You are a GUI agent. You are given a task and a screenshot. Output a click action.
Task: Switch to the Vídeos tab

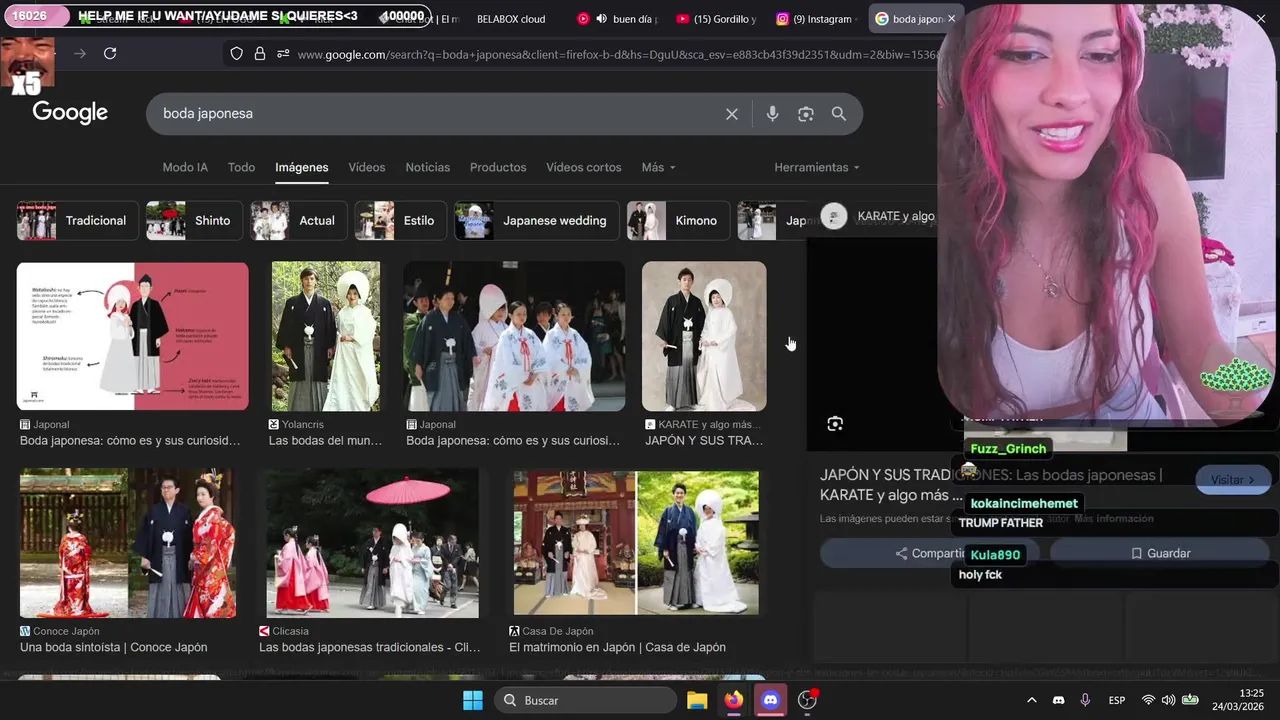(366, 167)
